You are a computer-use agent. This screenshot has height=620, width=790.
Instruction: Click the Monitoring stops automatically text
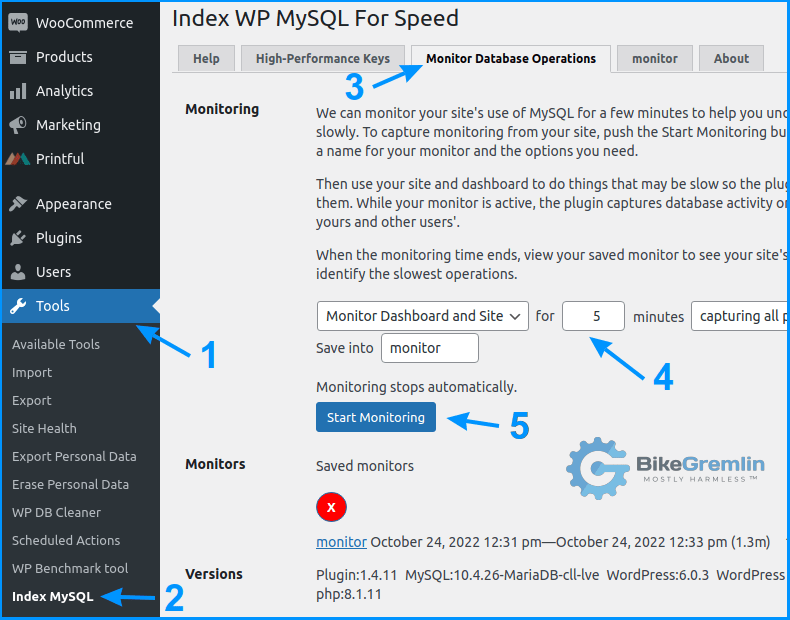pyautogui.click(x=417, y=387)
